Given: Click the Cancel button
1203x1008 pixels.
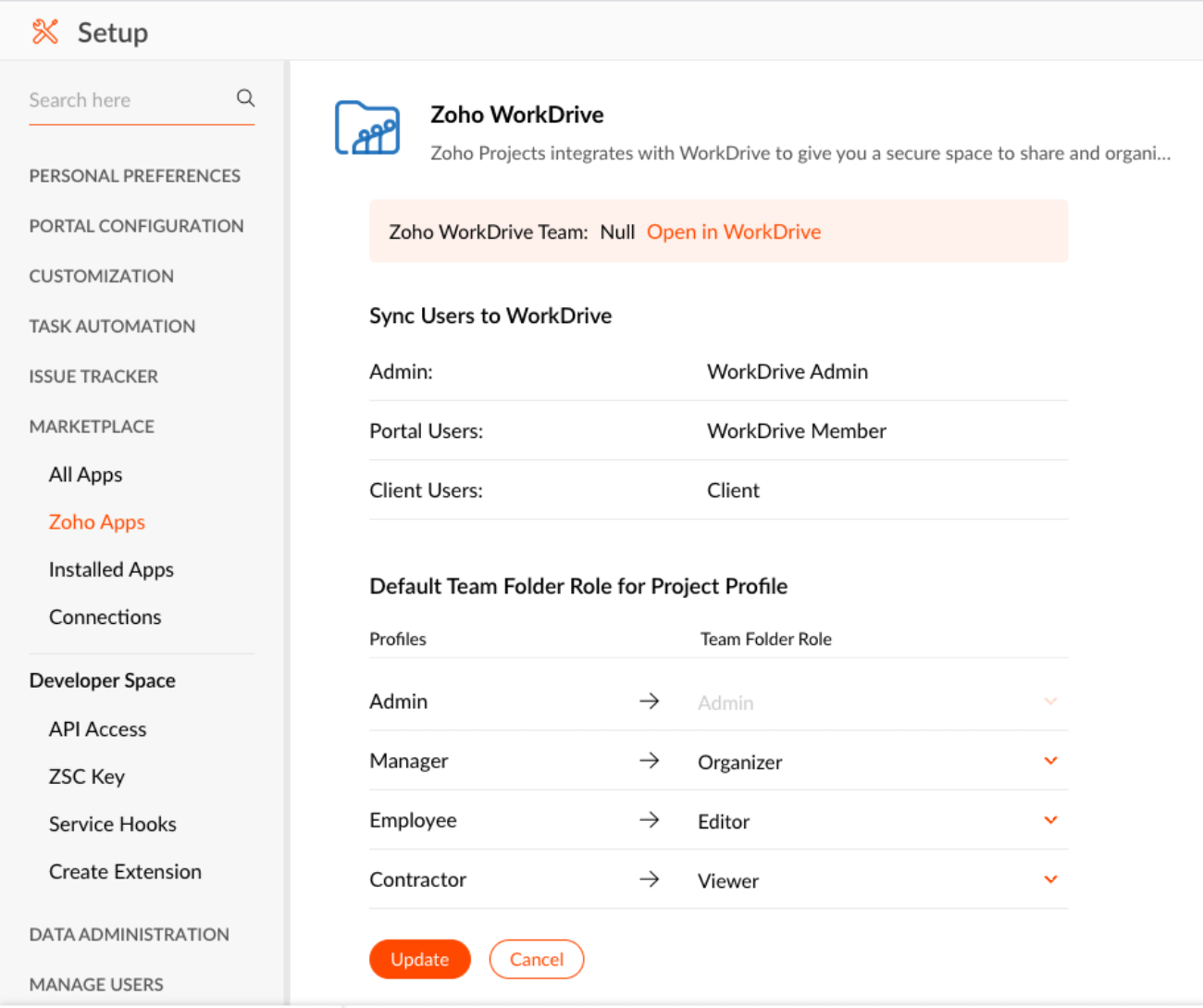Looking at the screenshot, I should (x=537, y=959).
